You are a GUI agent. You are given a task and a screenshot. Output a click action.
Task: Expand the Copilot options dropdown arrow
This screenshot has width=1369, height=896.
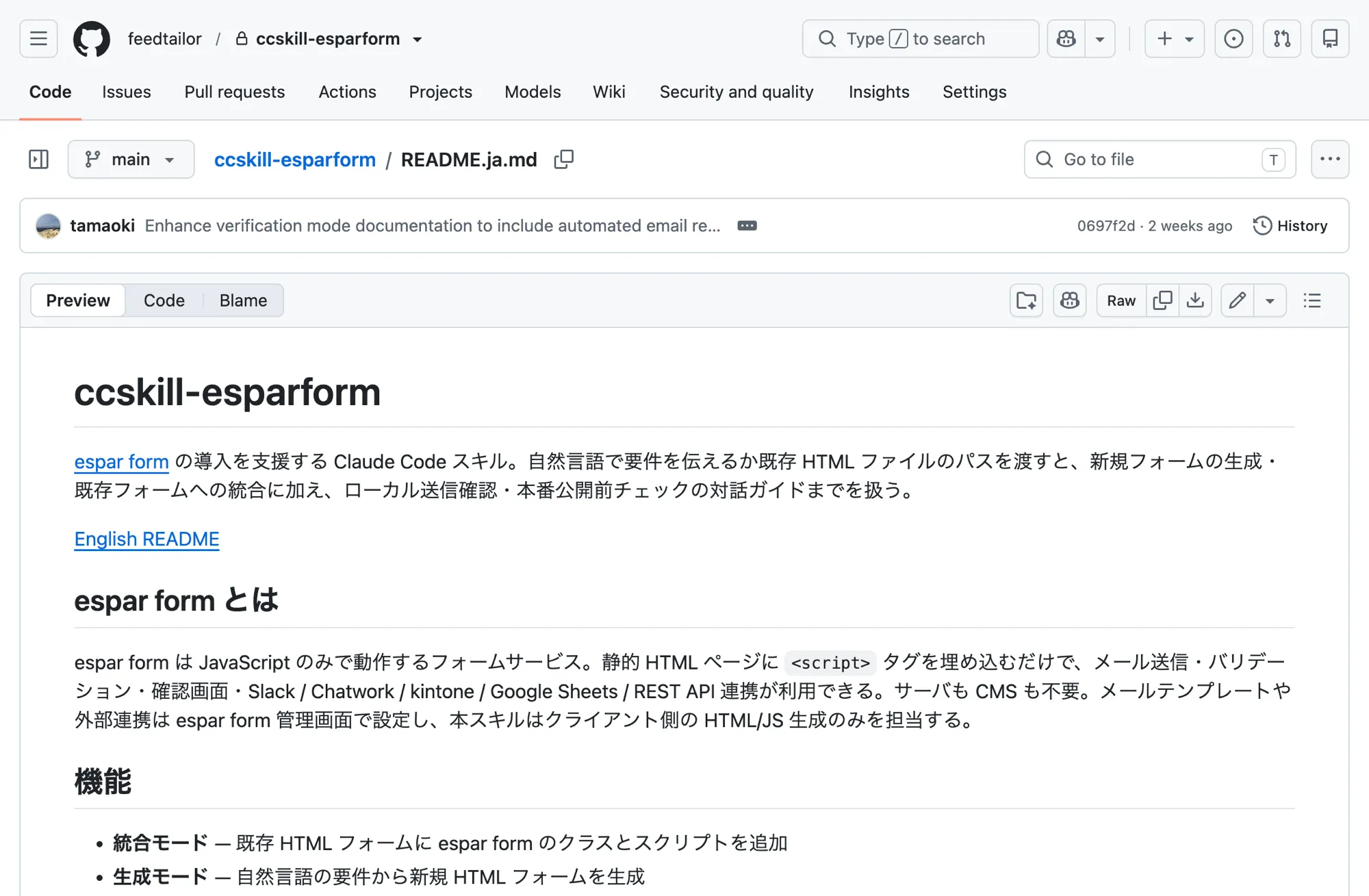1100,38
